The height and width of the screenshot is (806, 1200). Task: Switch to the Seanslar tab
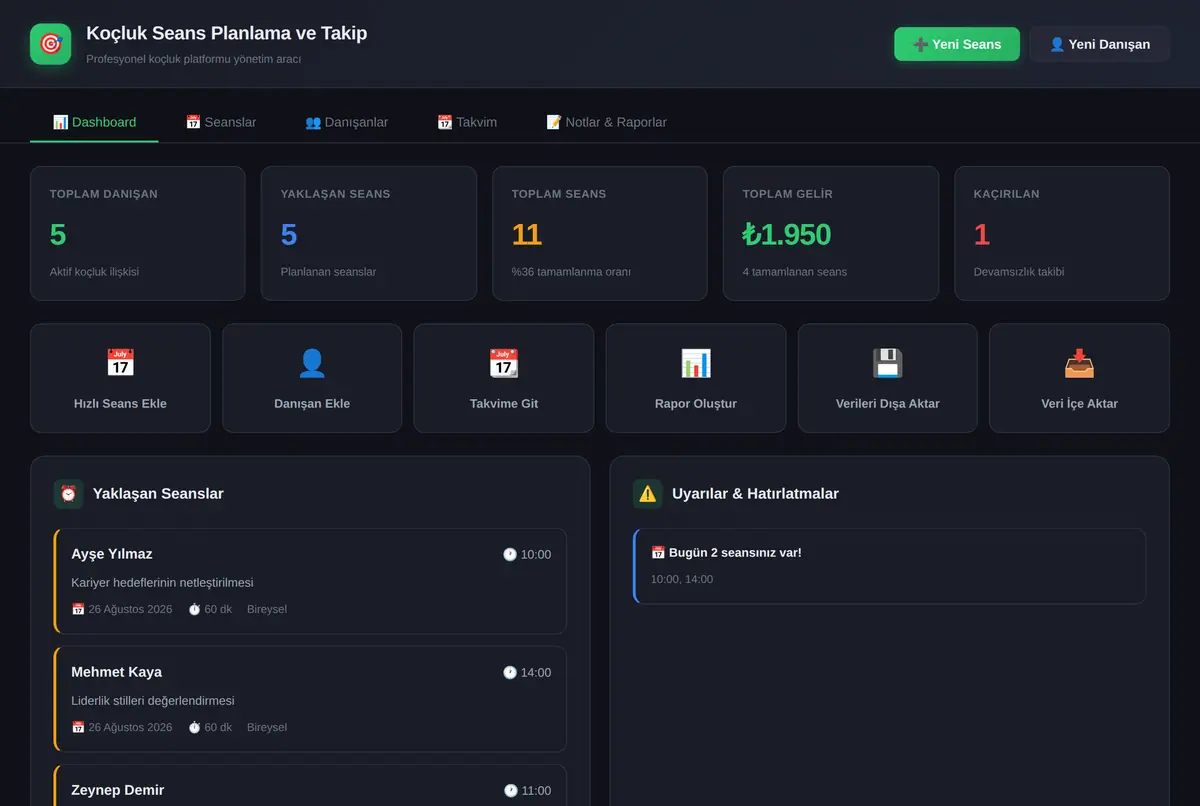221,122
